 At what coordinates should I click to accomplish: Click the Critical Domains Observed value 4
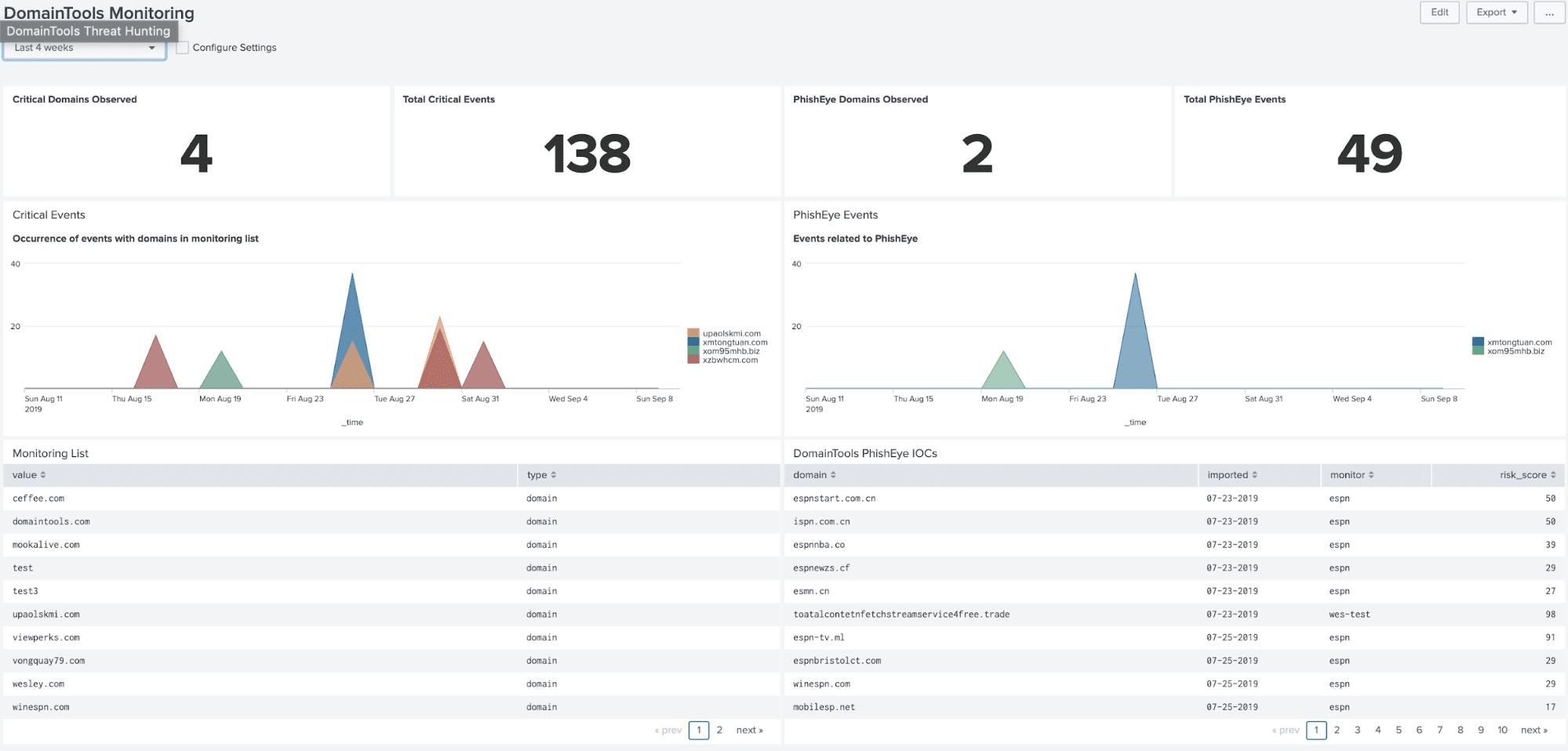click(196, 154)
